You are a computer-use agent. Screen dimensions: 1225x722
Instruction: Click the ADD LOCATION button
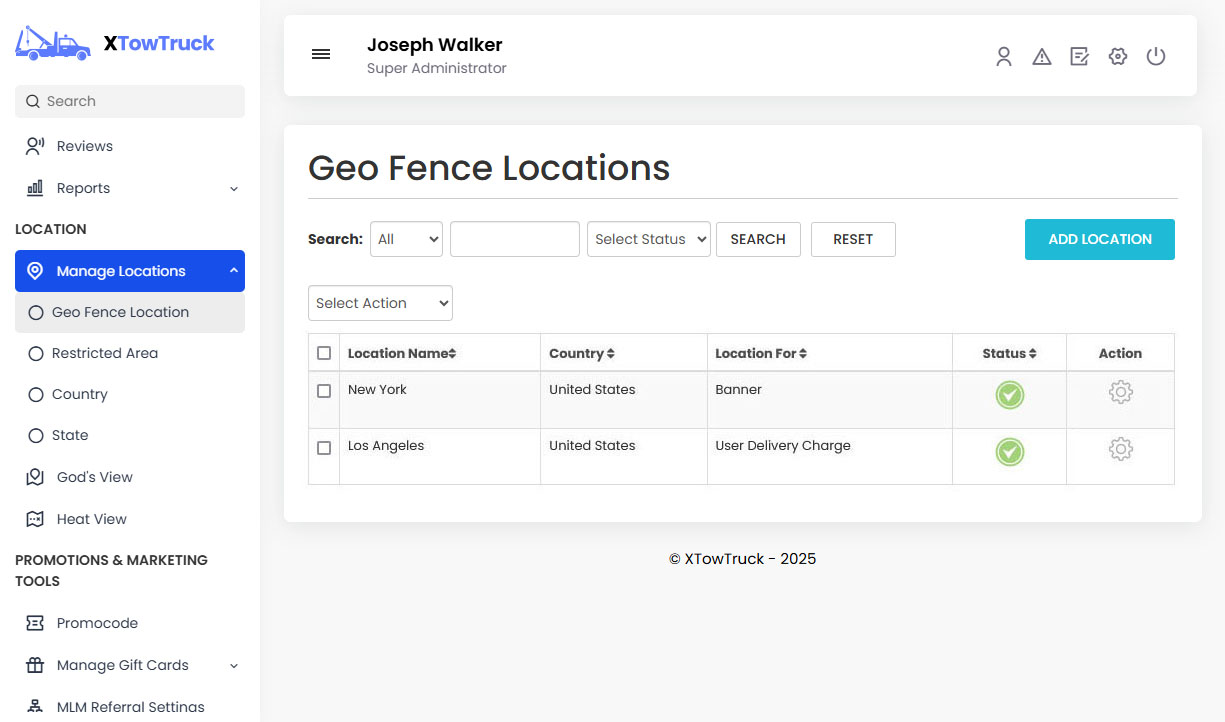tap(1099, 239)
